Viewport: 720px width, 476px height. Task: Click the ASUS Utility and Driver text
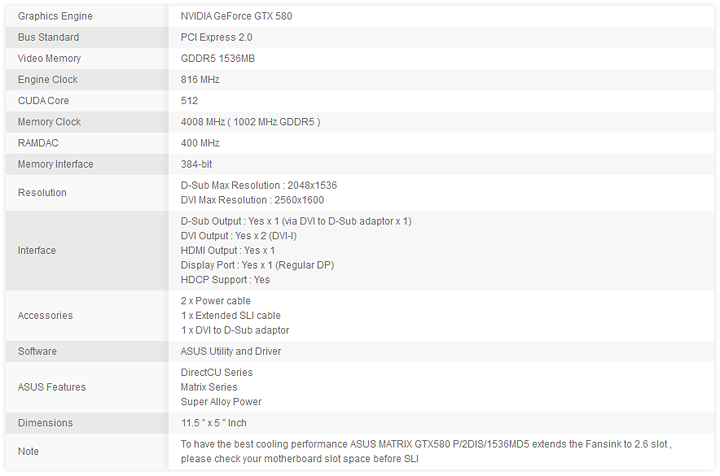click(231, 351)
